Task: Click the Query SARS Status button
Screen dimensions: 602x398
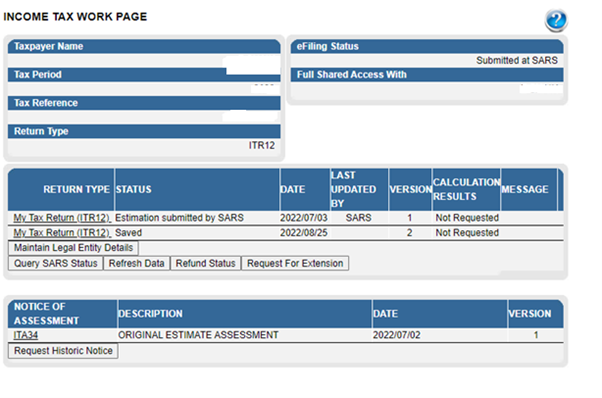Action: 56,264
